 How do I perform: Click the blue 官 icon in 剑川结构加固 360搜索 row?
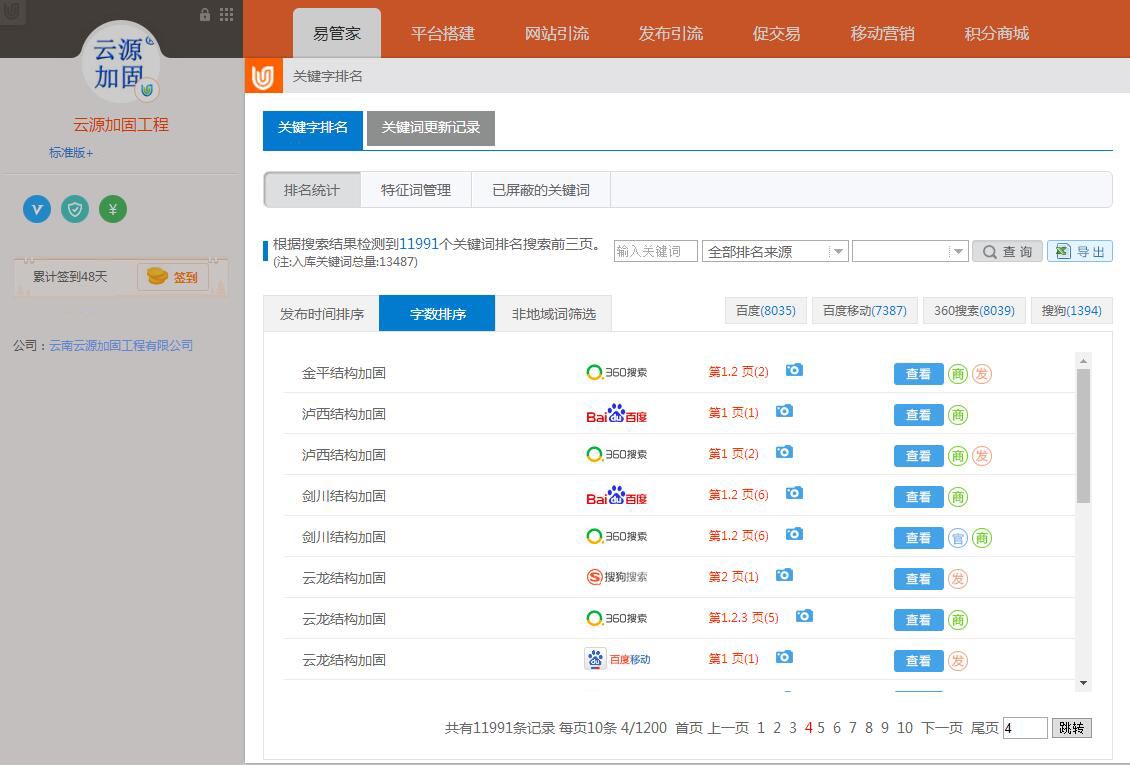(x=958, y=538)
